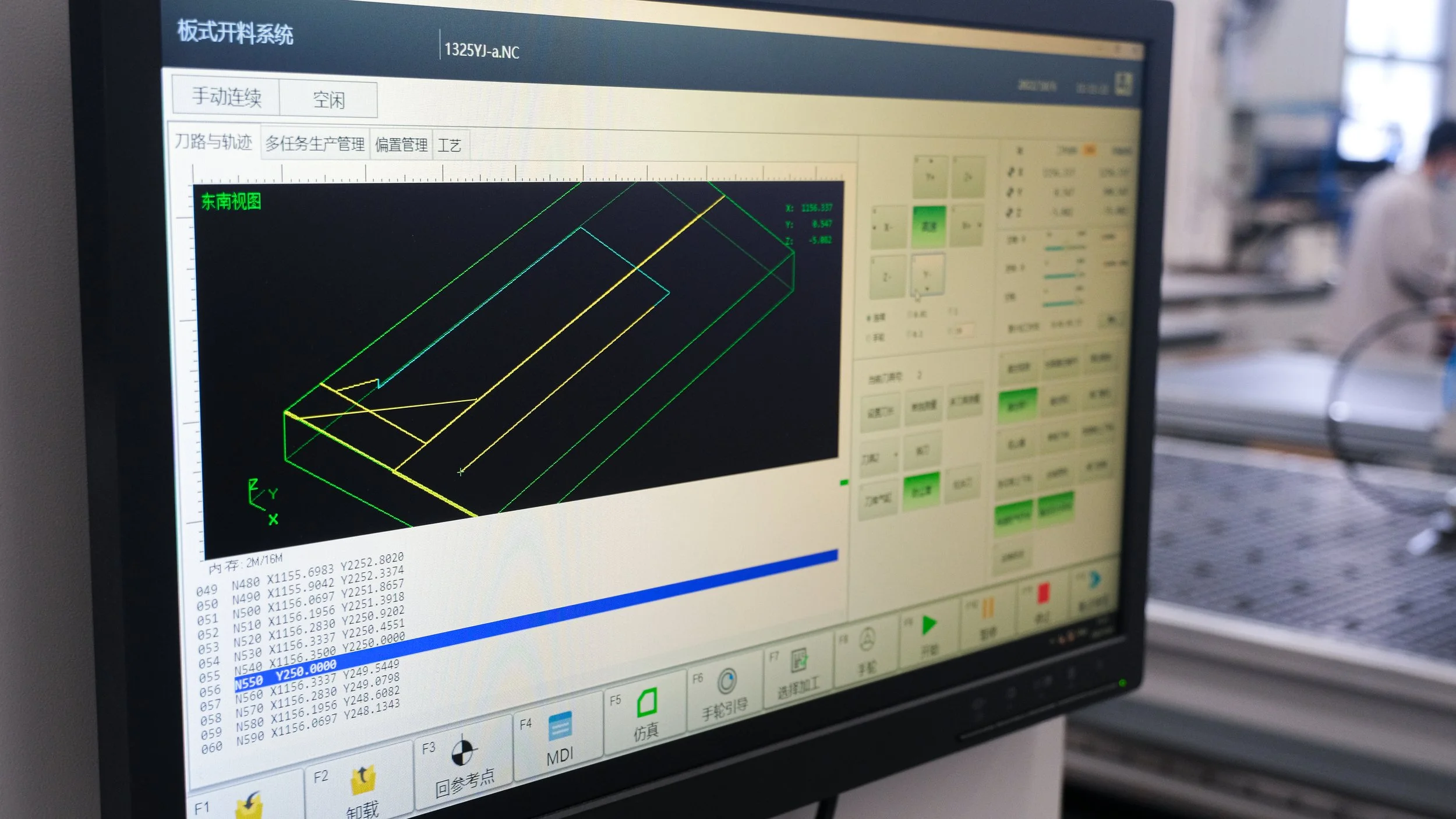Open the 偏置管理 tab

pos(401,144)
